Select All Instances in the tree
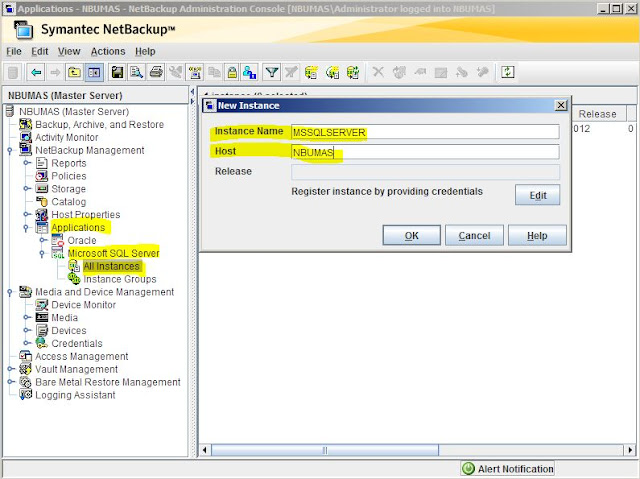Image resolution: width=640 pixels, height=479 pixels. point(111,266)
